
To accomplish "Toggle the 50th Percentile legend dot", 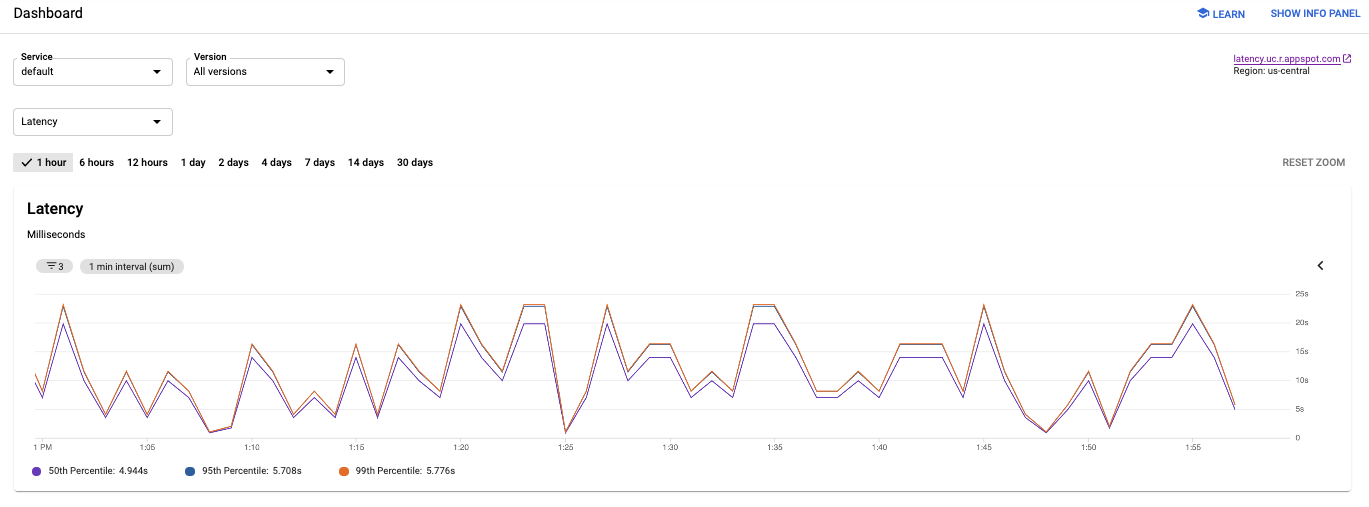I will [x=37, y=470].
